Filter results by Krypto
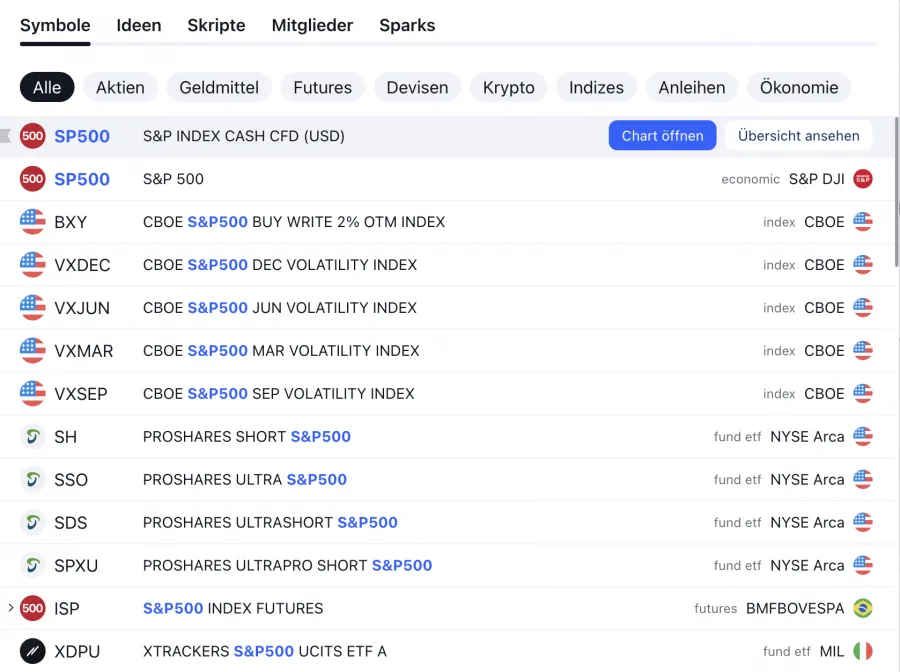900x672 pixels. 508,88
